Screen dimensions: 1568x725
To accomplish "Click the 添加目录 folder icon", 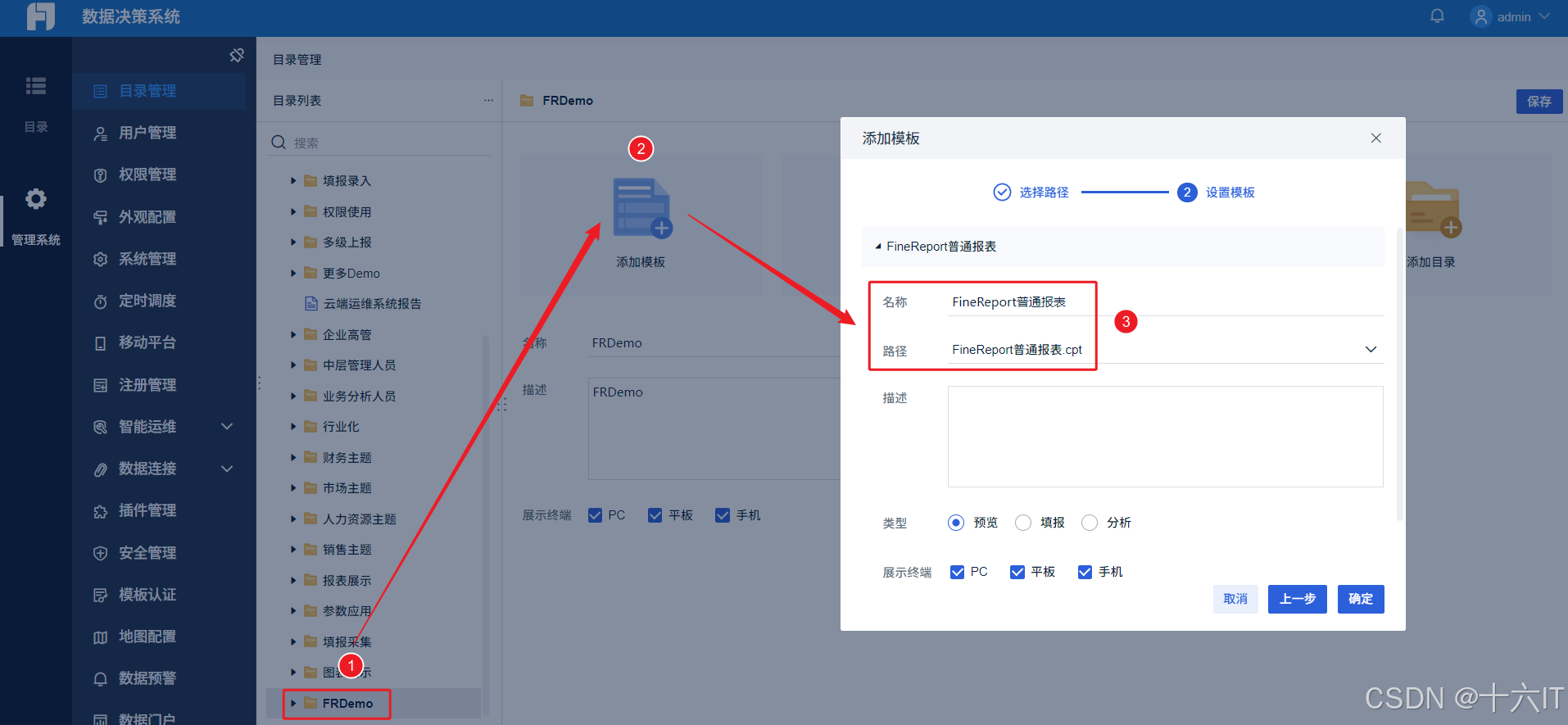I will [1433, 210].
